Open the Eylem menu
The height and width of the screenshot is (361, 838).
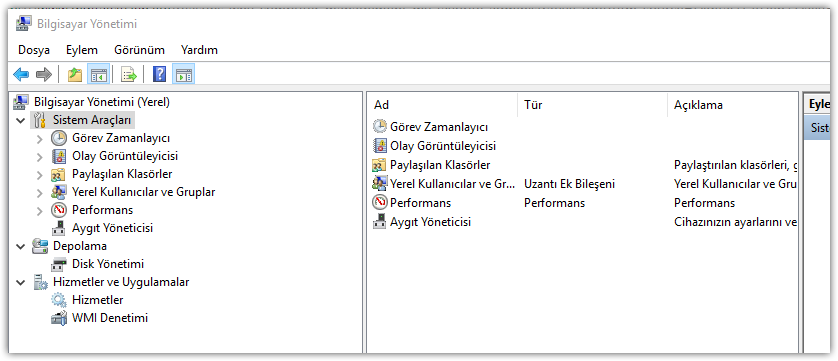tap(82, 50)
